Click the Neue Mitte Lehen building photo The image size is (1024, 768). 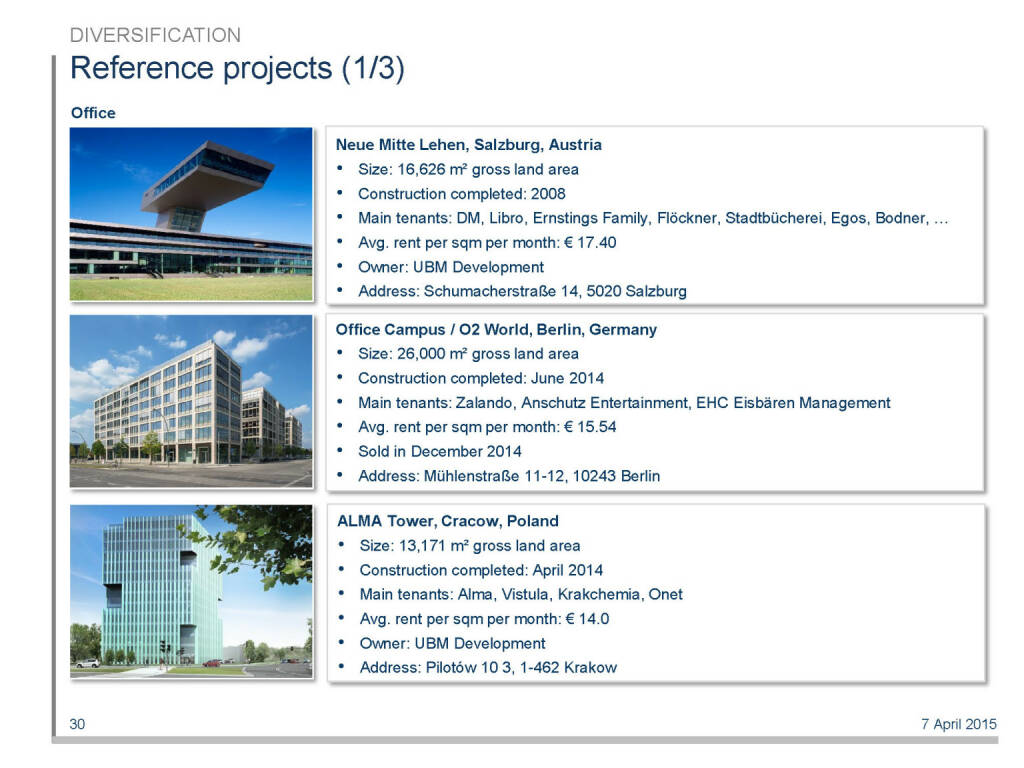pos(191,214)
